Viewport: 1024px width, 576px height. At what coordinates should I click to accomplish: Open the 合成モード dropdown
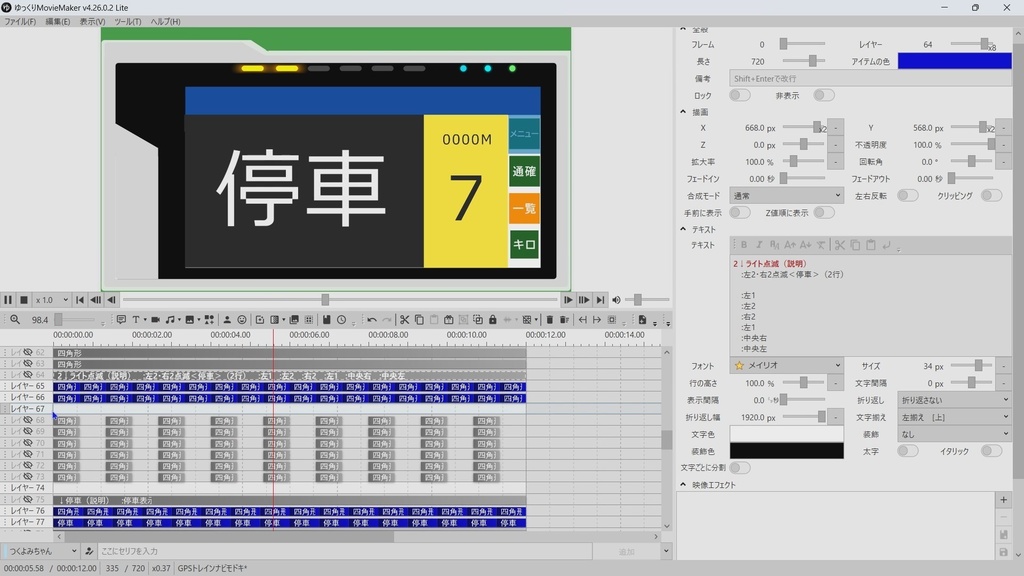[x=786, y=195]
